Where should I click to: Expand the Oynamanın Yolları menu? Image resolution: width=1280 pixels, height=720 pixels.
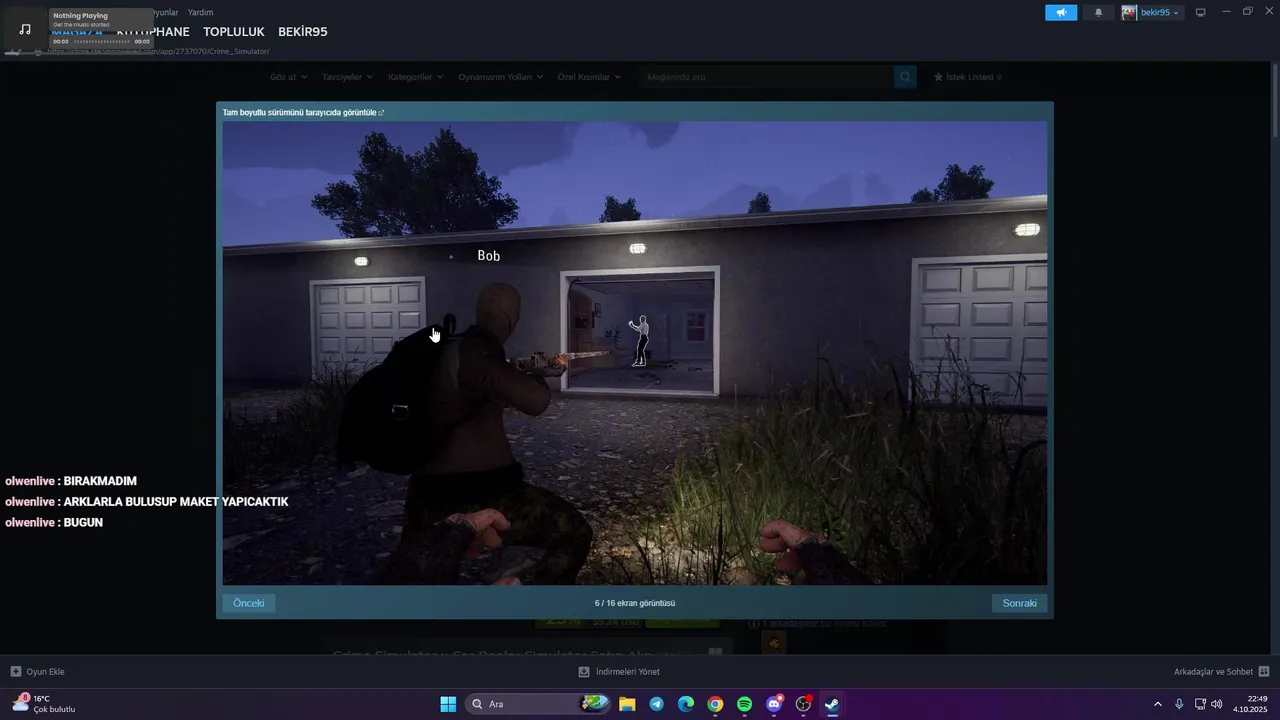point(501,77)
